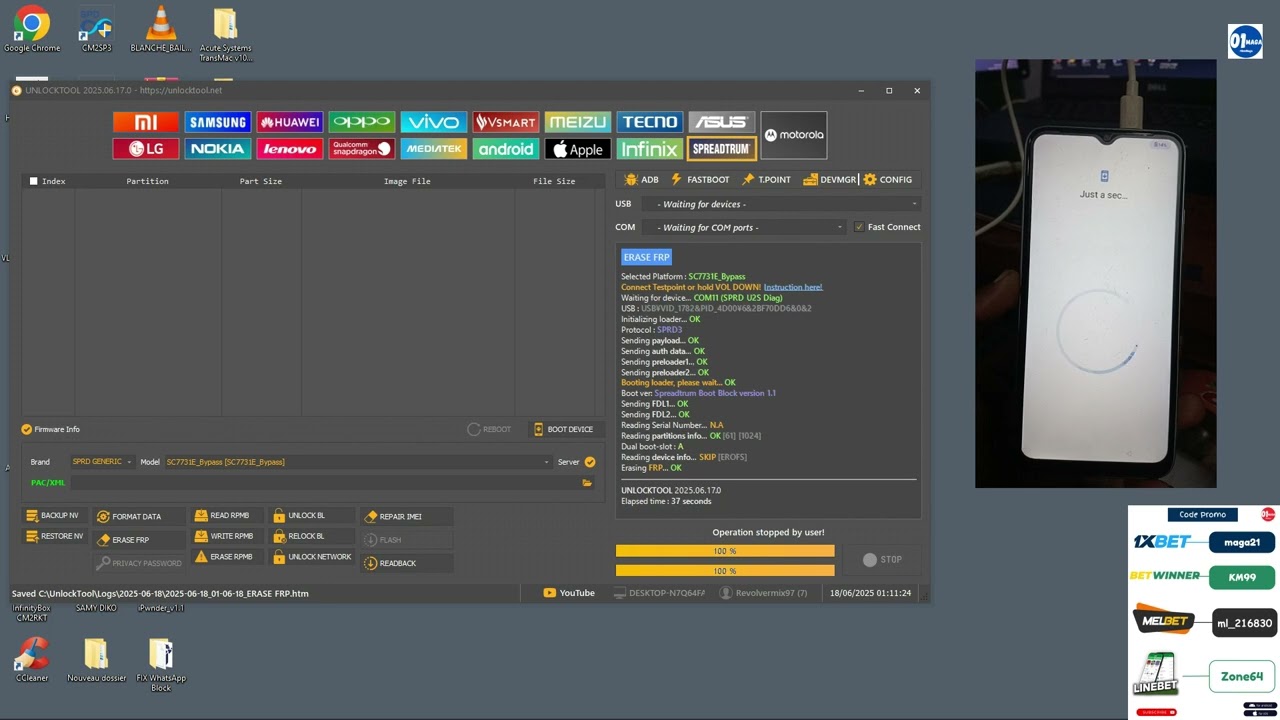Choose the Nokia brand tile

[218, 149]
